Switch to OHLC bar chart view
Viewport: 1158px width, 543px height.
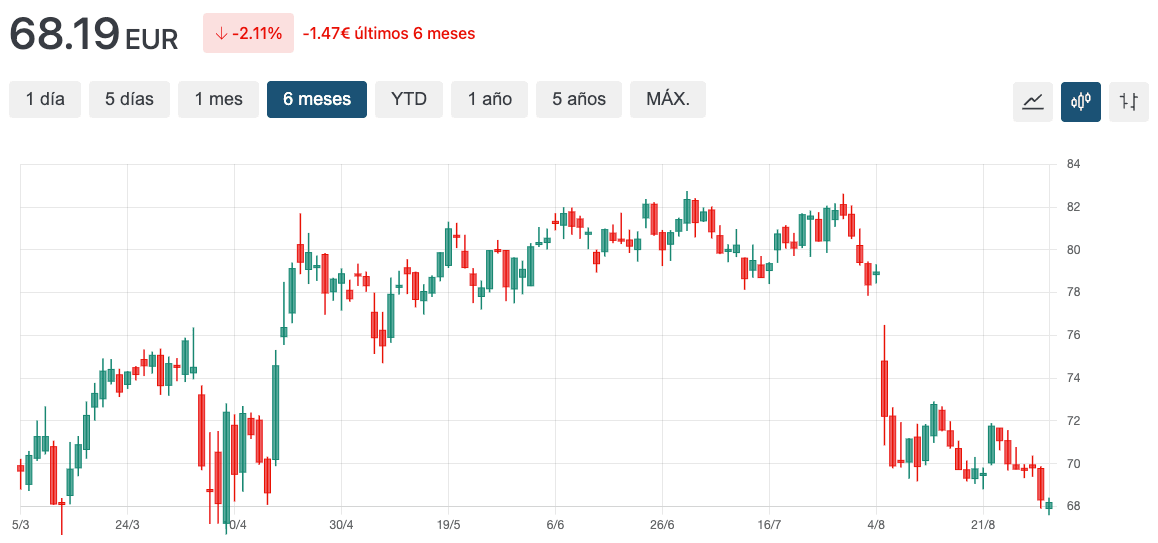pyautogui.click(x=1128, y=101)
